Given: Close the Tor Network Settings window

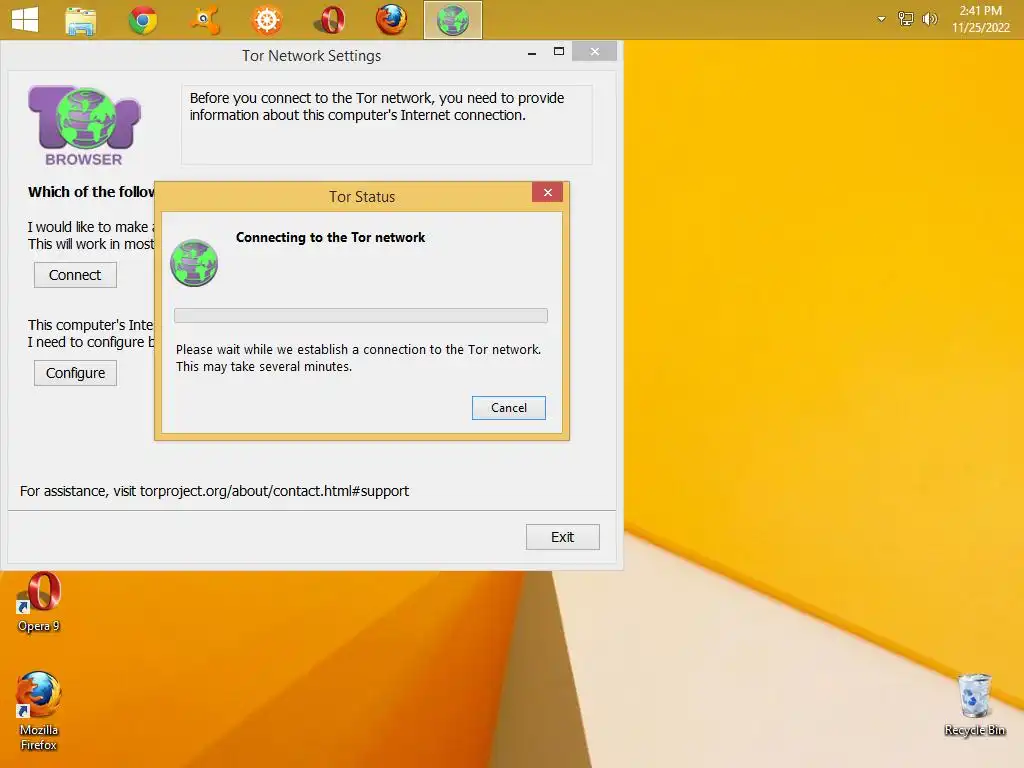Looking at the screenshot, I should [x=594, y=51].
